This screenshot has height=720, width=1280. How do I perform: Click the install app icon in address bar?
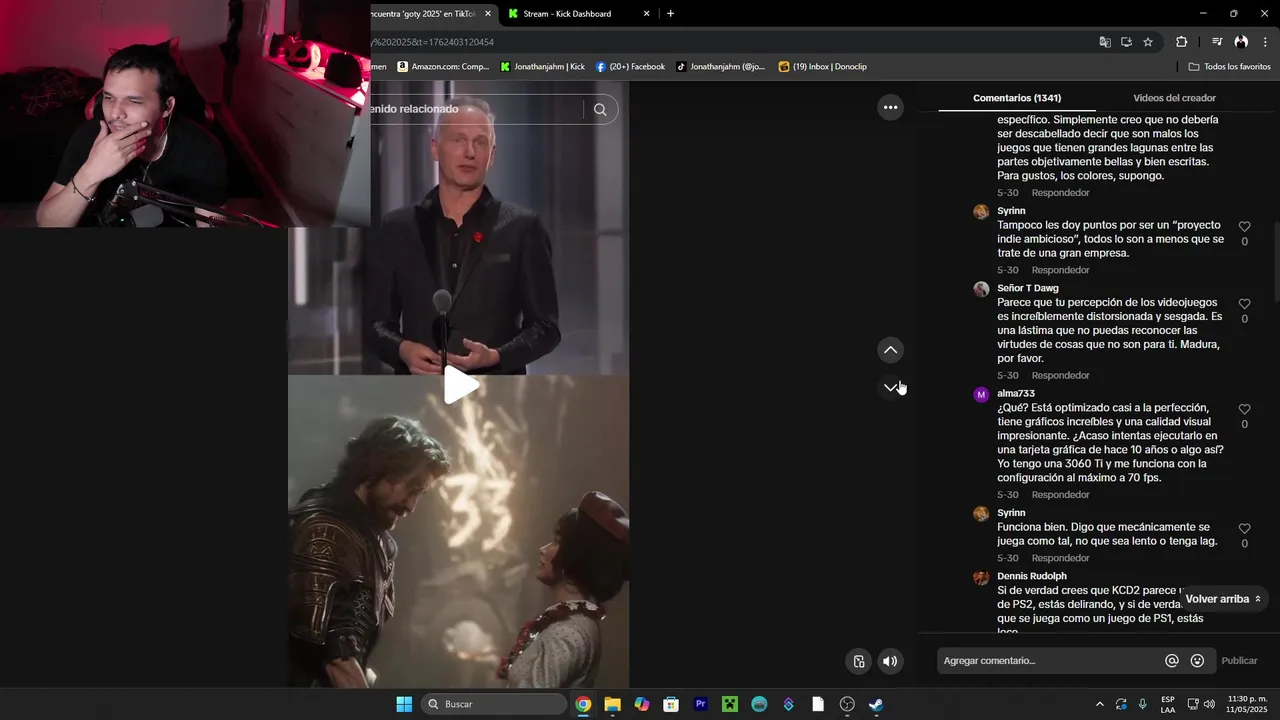1126,42
